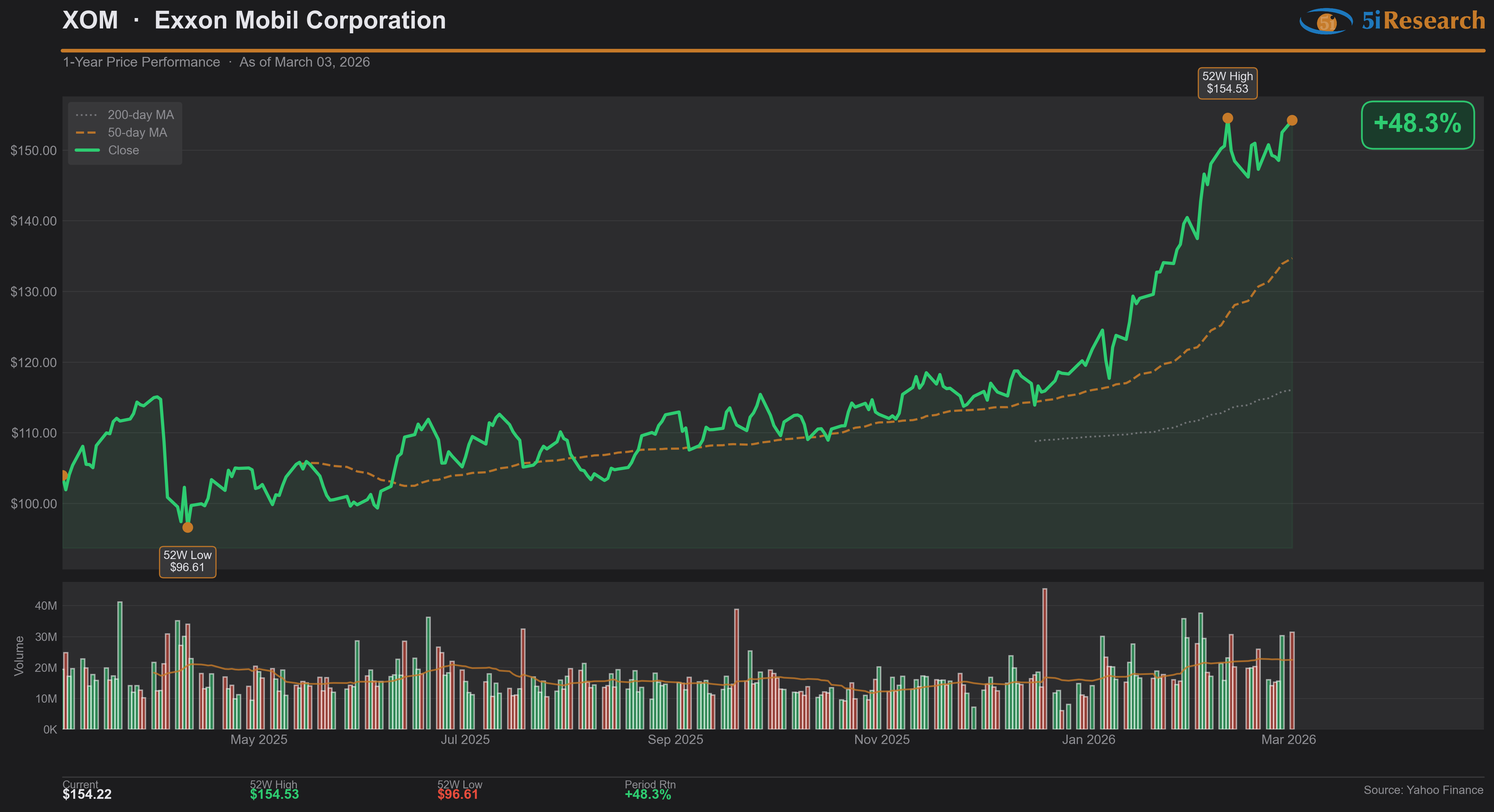This screenshot has height=812, width=1494.
Task: Click the $150.00 price axis label
Action: pos(34,151)
